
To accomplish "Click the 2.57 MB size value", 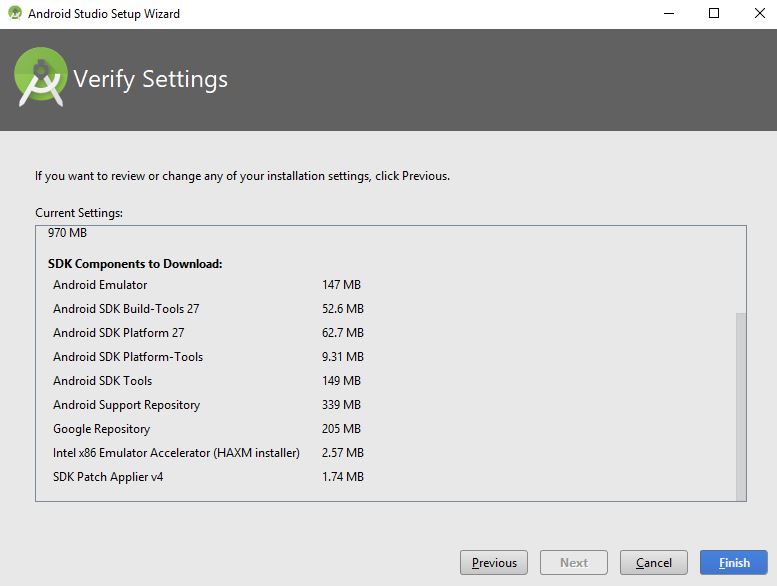I will click(343, 453).
